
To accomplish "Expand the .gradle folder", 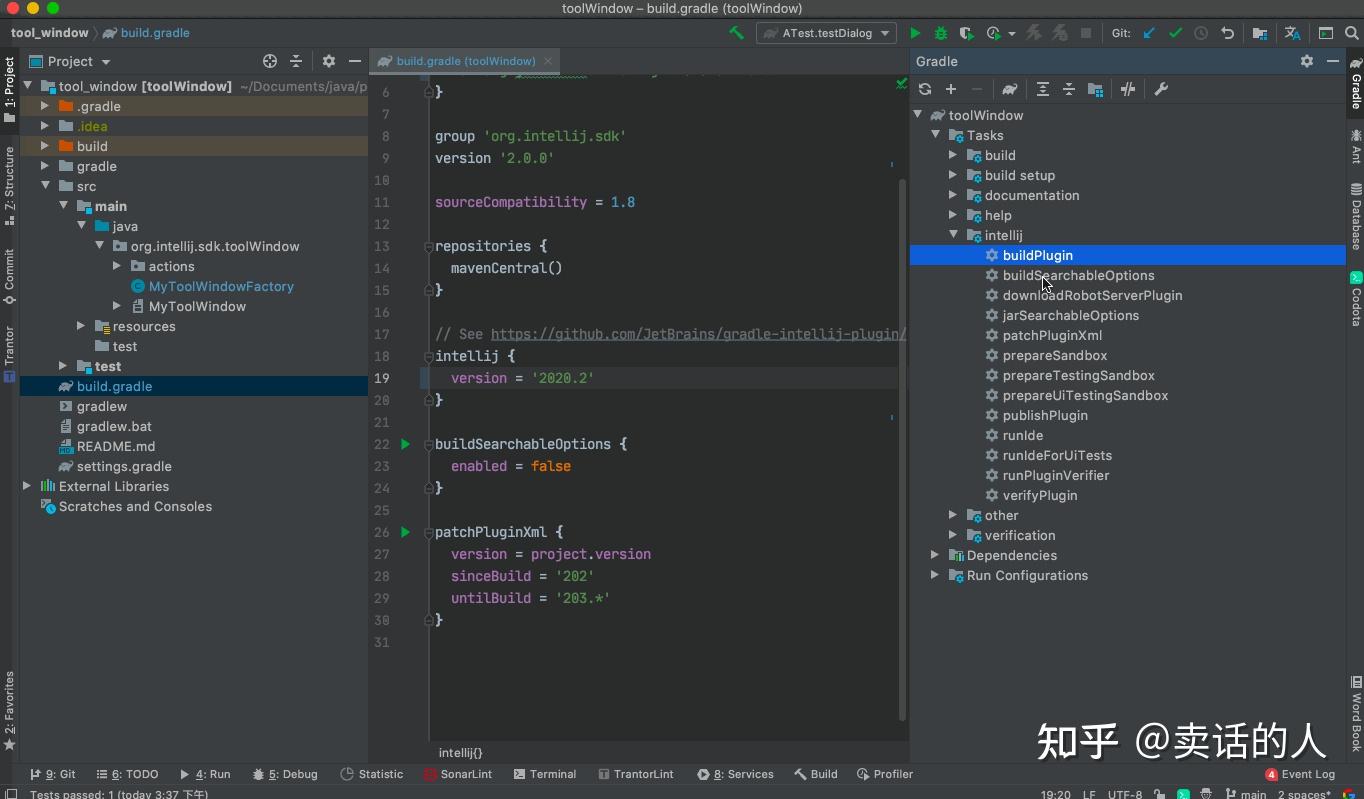I will 45,106.
